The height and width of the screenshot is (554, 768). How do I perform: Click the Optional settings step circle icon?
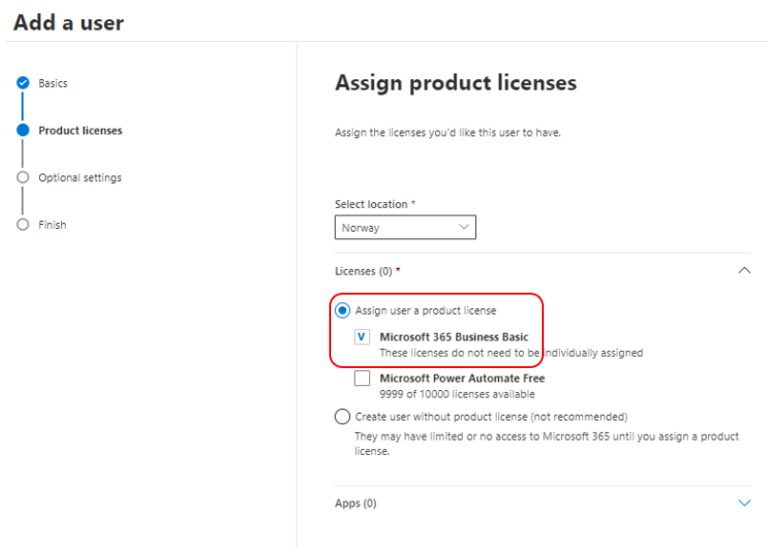click(x=23, y=177)
